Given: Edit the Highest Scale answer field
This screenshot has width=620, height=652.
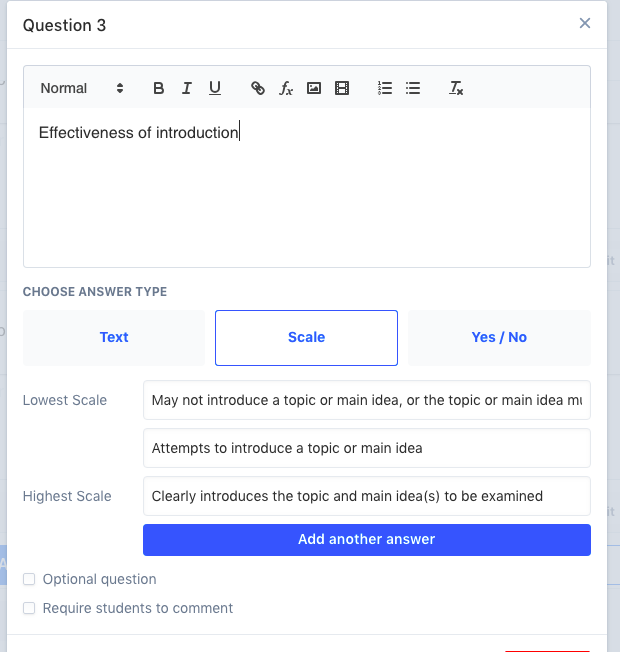Looking at the screenshot, I should (x=366, y=496).
